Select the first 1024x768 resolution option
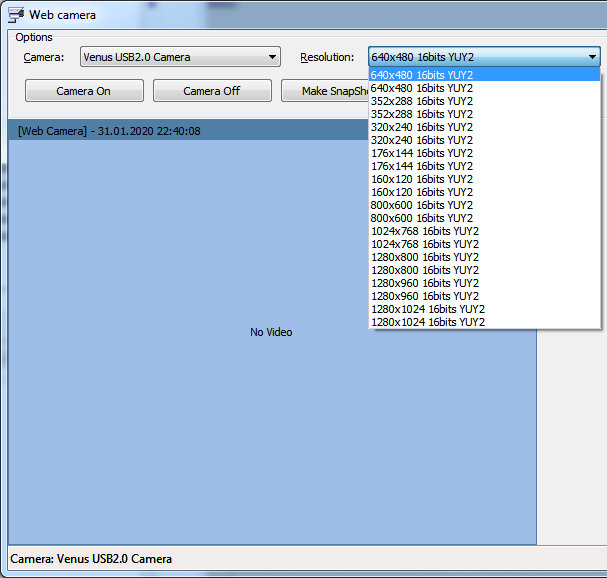This screenshot has height=578, width=607. [x=425, y=231]
